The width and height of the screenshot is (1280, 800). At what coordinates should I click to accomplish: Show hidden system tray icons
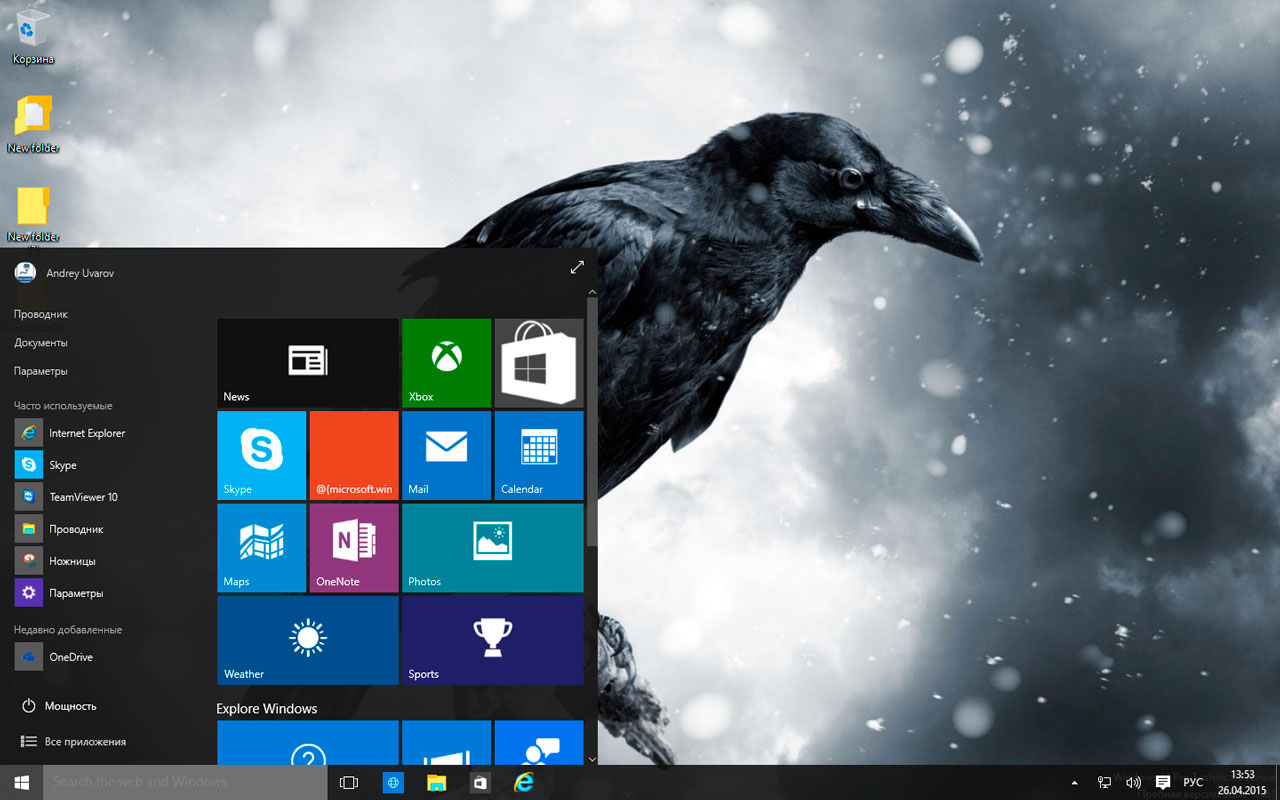[1075, 783]
